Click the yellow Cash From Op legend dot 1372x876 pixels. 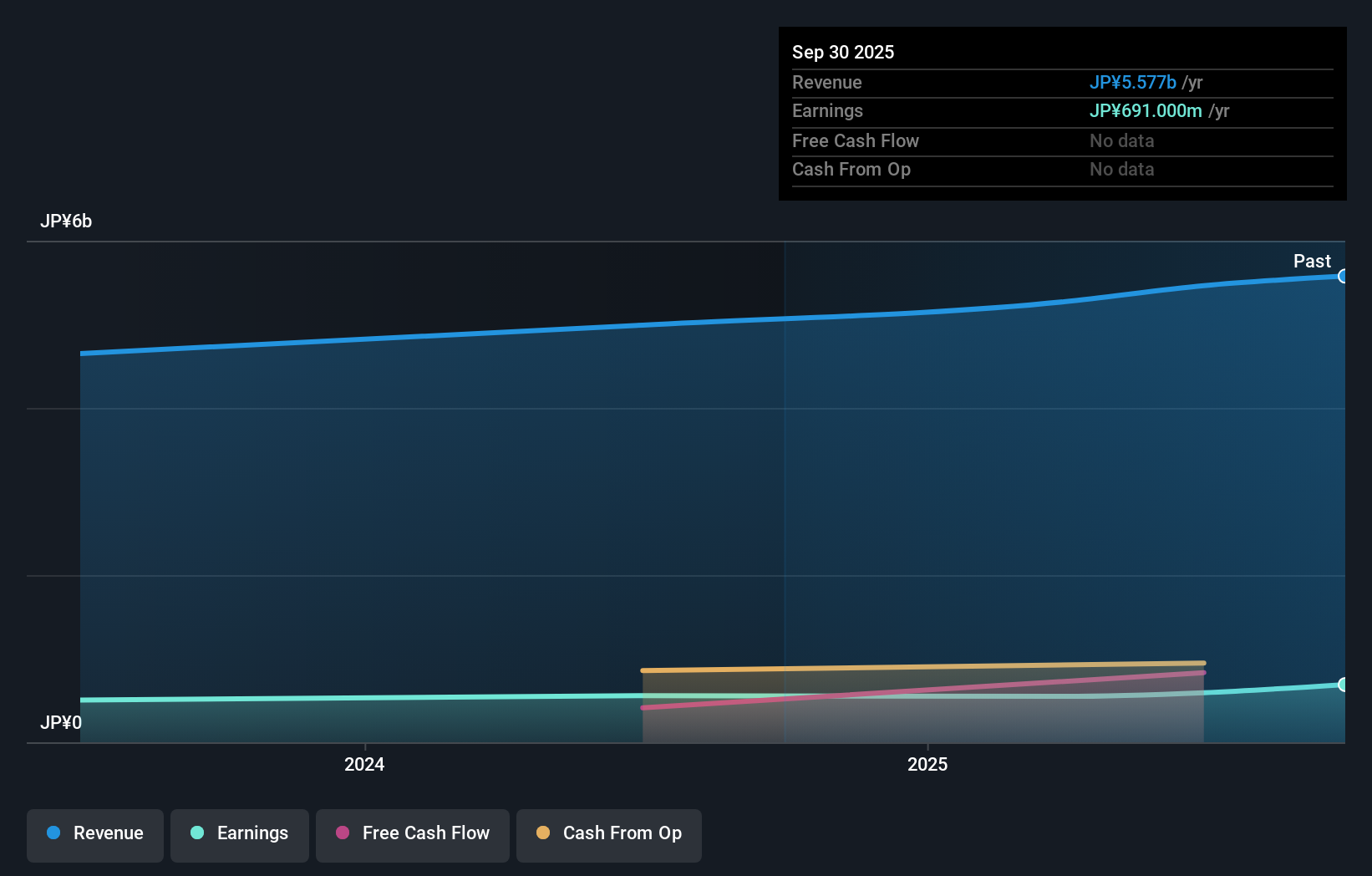pyautogui.click(x=542, y=833)
